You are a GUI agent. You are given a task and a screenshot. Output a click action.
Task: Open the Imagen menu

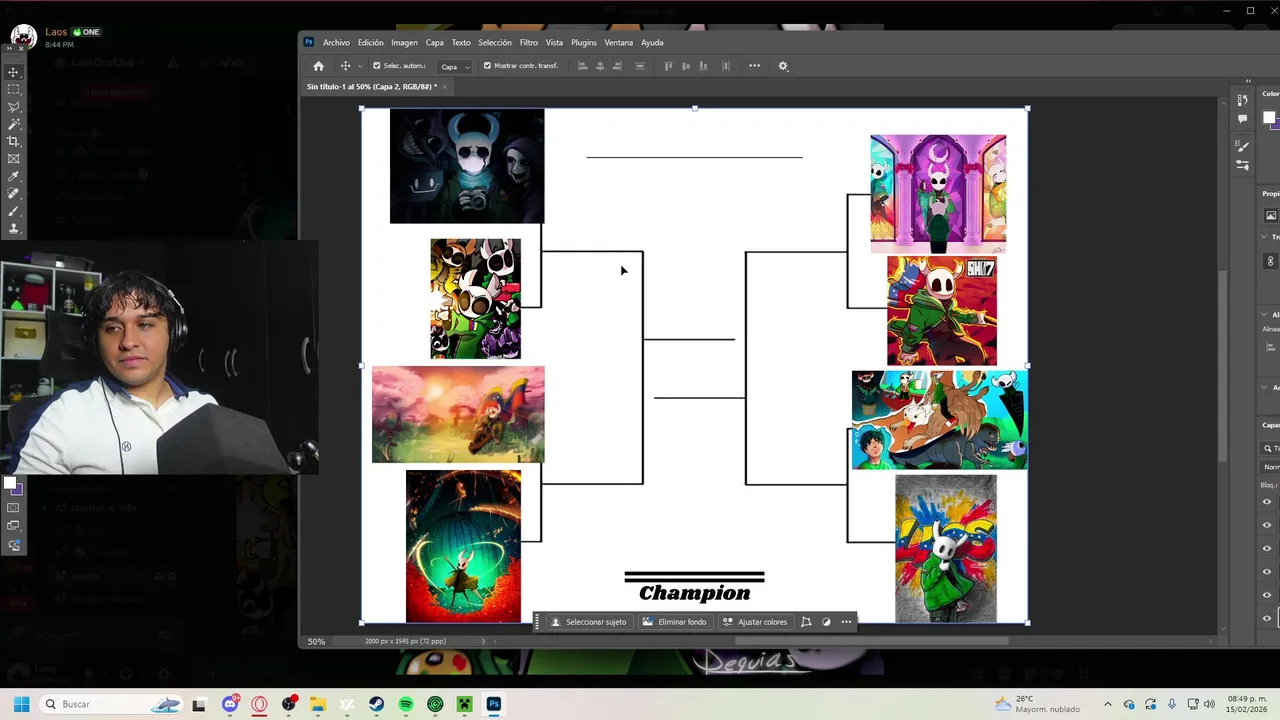coord(405,42)
